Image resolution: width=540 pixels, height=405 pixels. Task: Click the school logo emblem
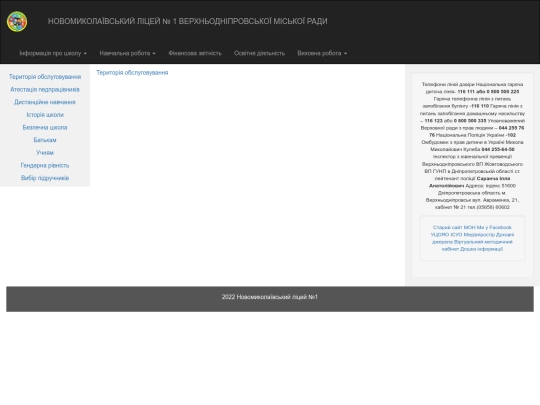(17, 21)
